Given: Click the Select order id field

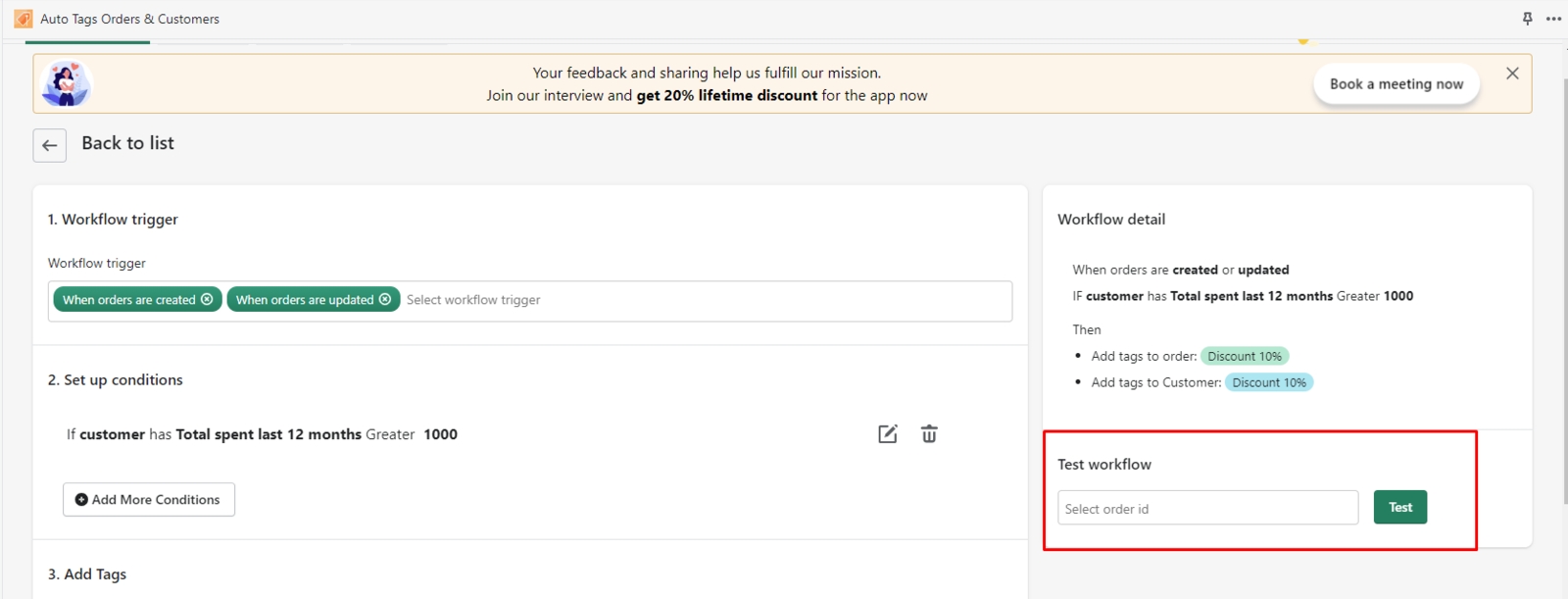Looking at the screenshot, I should pos(1207,508).
